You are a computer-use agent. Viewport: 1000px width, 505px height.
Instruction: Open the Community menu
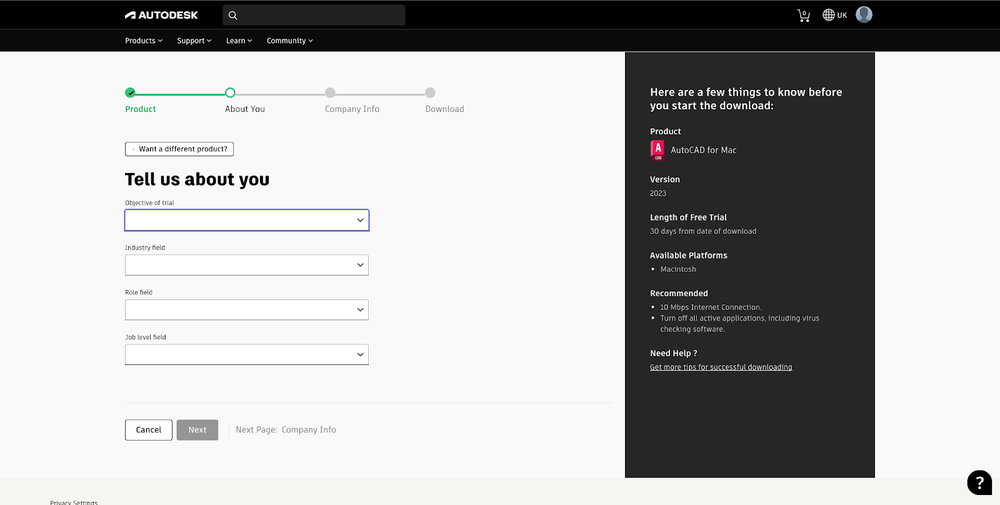[289, 41]
